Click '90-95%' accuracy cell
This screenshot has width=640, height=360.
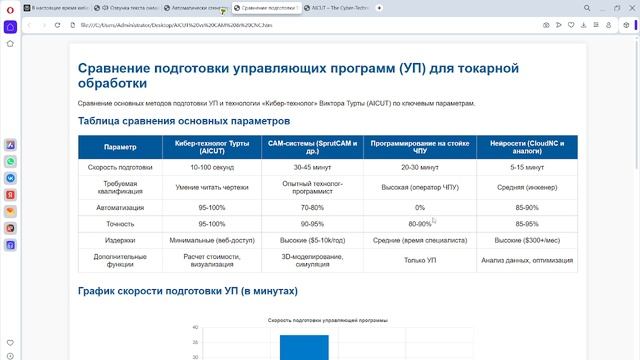pyautogui.click(x=312, y=224)
